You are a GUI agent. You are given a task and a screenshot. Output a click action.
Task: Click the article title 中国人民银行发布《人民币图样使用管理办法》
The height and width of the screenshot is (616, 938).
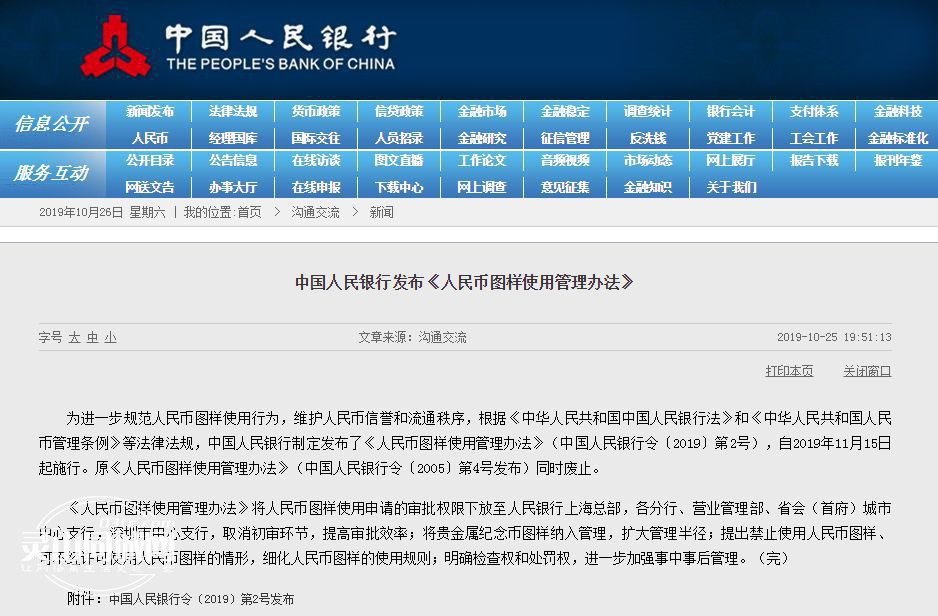(x=464, y=282)
